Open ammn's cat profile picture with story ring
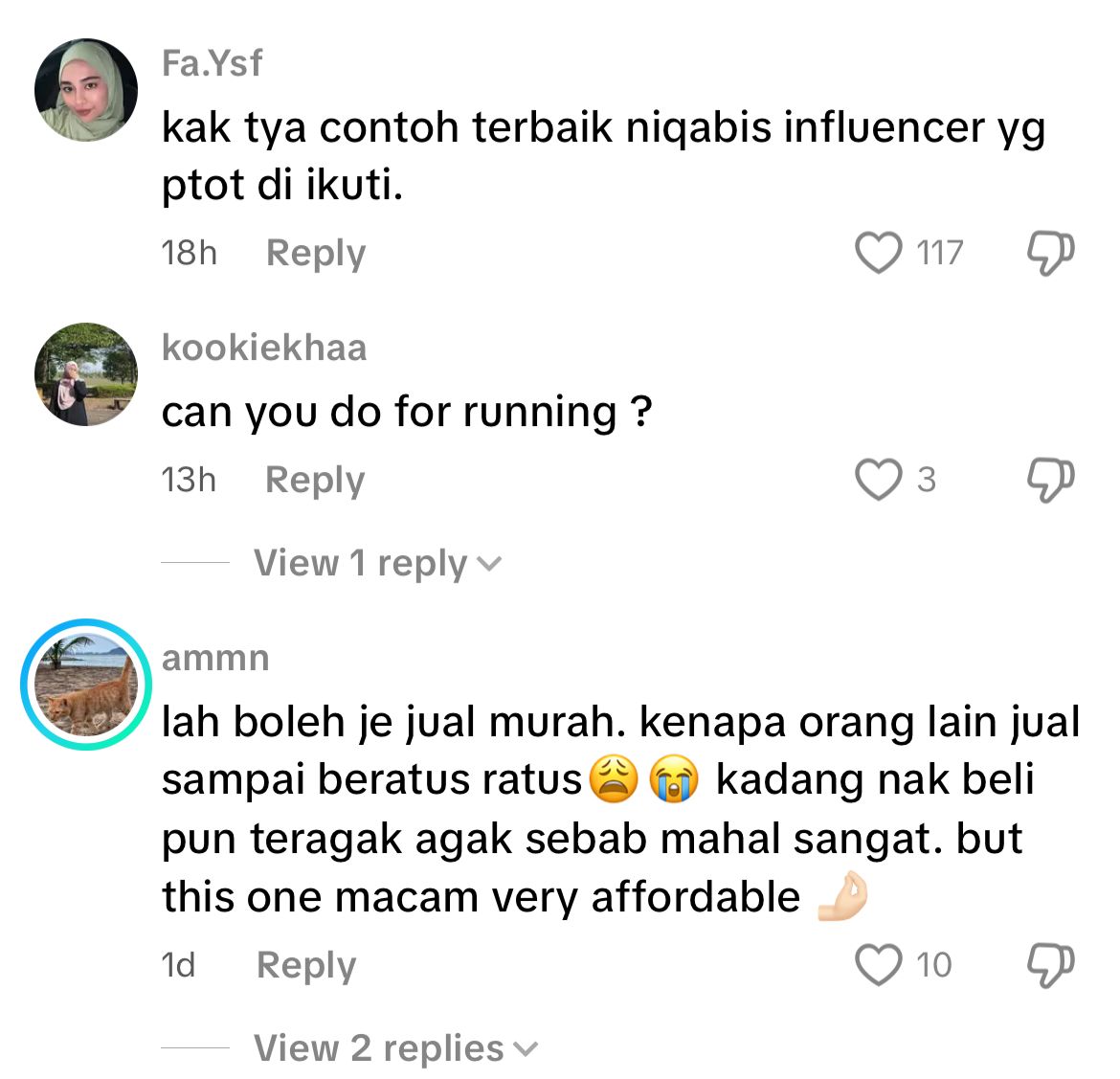Image resolution: width=1120 pixels, height=1079 pixels. click(86, 684)
